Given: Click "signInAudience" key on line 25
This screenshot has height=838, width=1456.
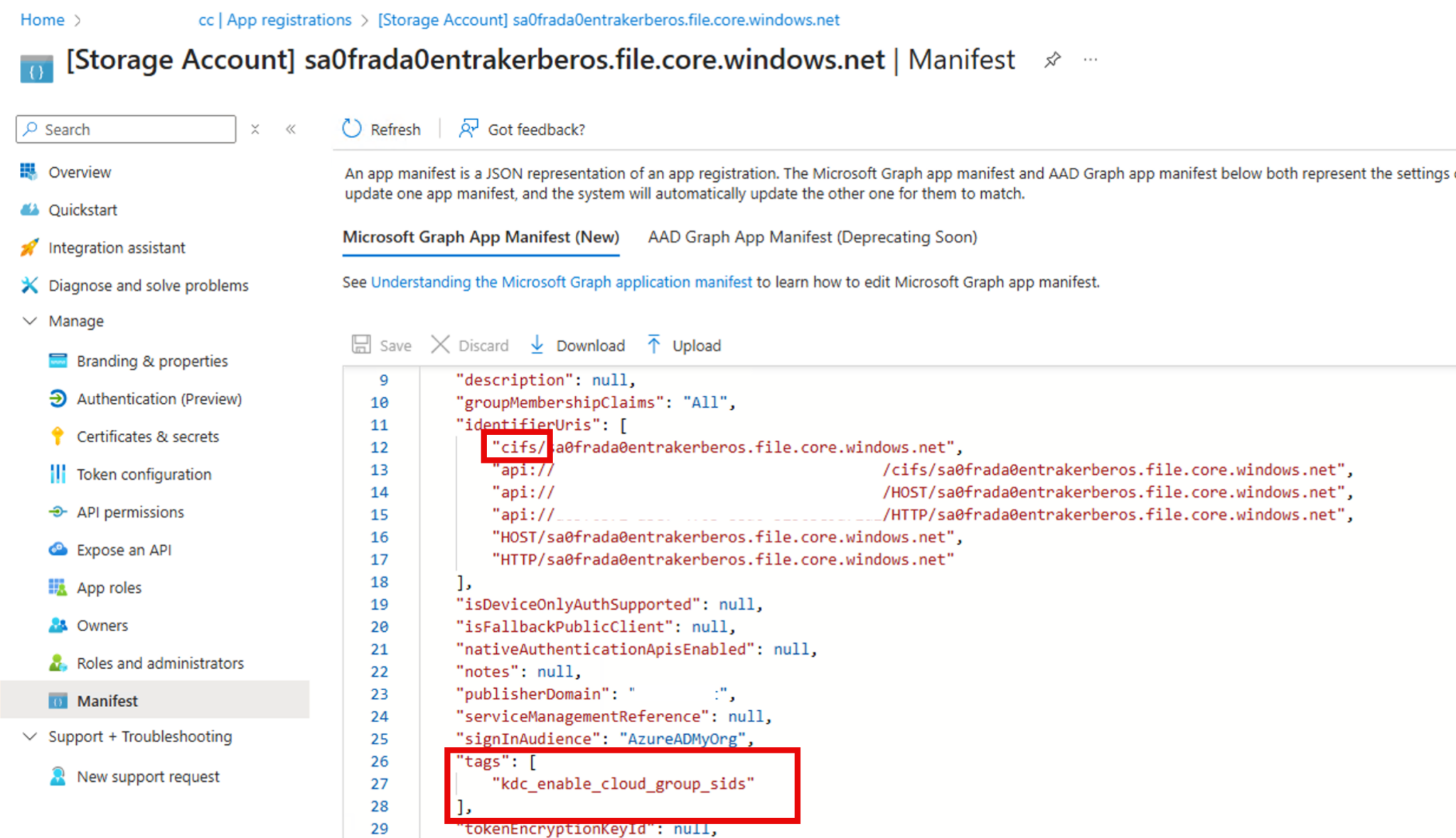Looking at the screenshot, I should (528, 738).
